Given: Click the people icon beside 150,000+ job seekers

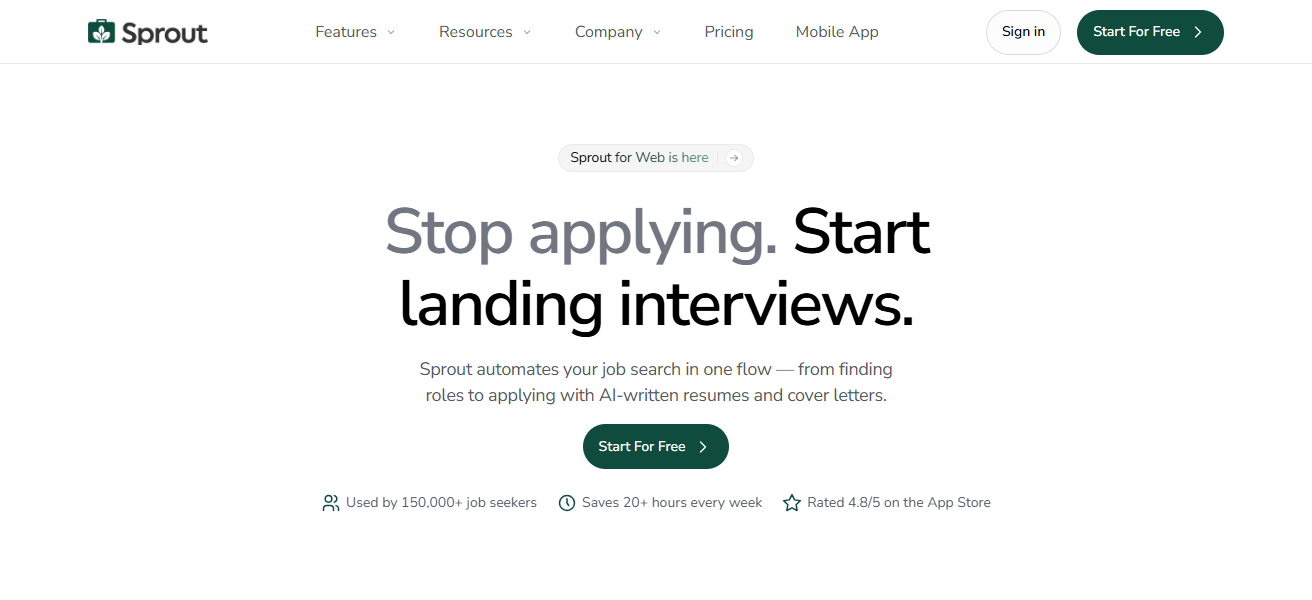Looking at the screenshot, I should pos(331,503).
